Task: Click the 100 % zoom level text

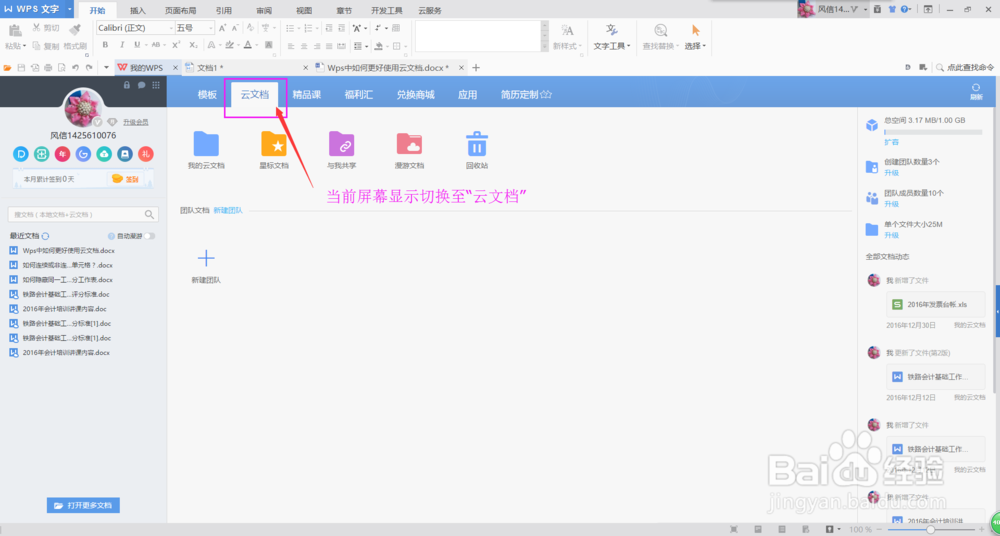Action: tap(860, 530)
